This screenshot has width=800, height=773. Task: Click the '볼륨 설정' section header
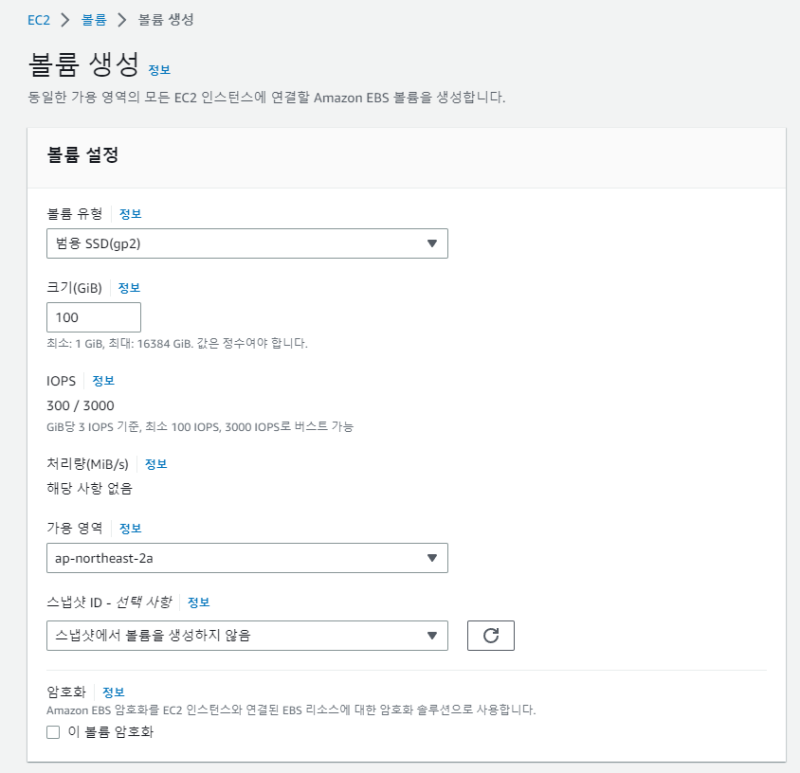pos(83,156)
